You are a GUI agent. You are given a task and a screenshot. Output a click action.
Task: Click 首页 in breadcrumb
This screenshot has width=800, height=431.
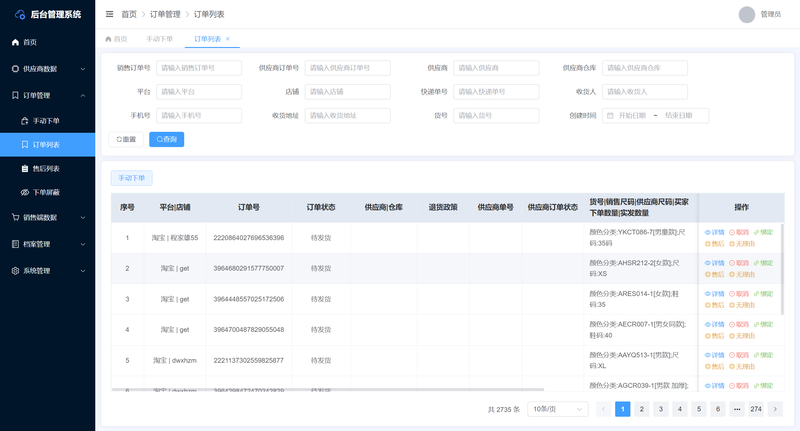pos(129,14)
